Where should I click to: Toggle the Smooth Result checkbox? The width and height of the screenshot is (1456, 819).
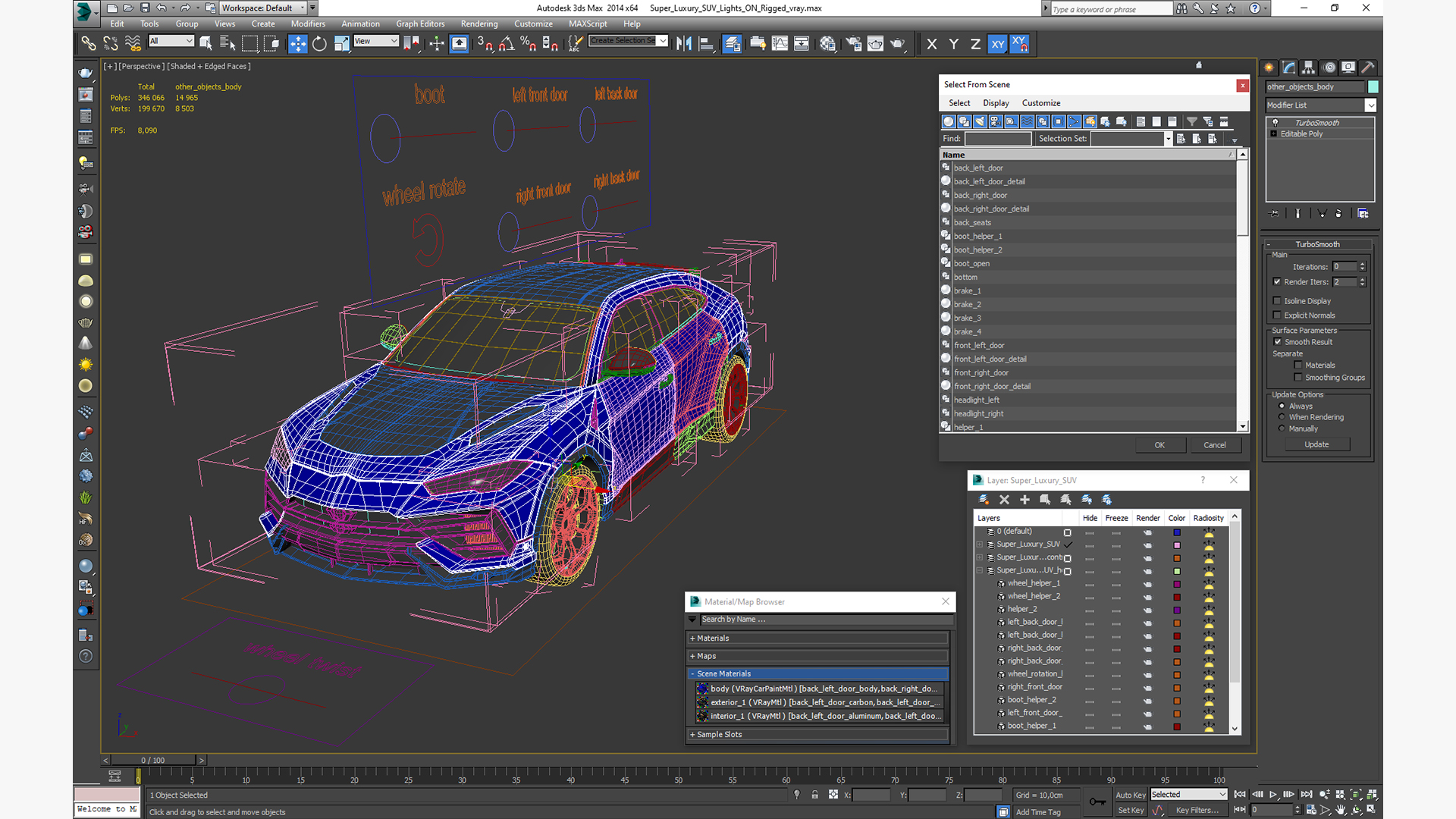pyautogui.click(x=1277, y=342)
